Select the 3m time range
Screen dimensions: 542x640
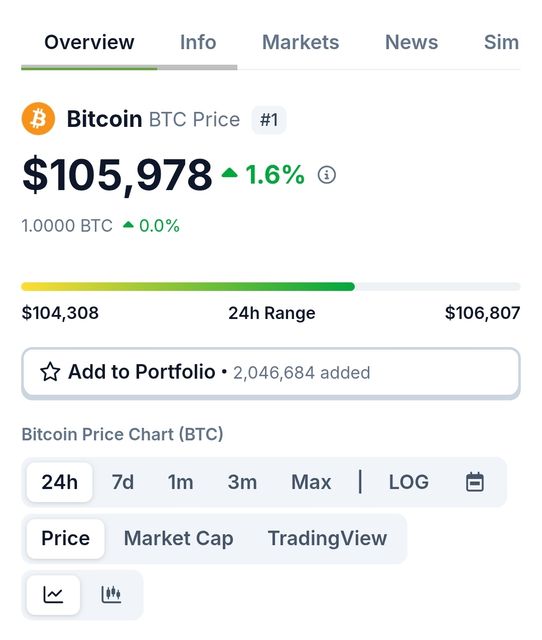(x=242, y=482)
